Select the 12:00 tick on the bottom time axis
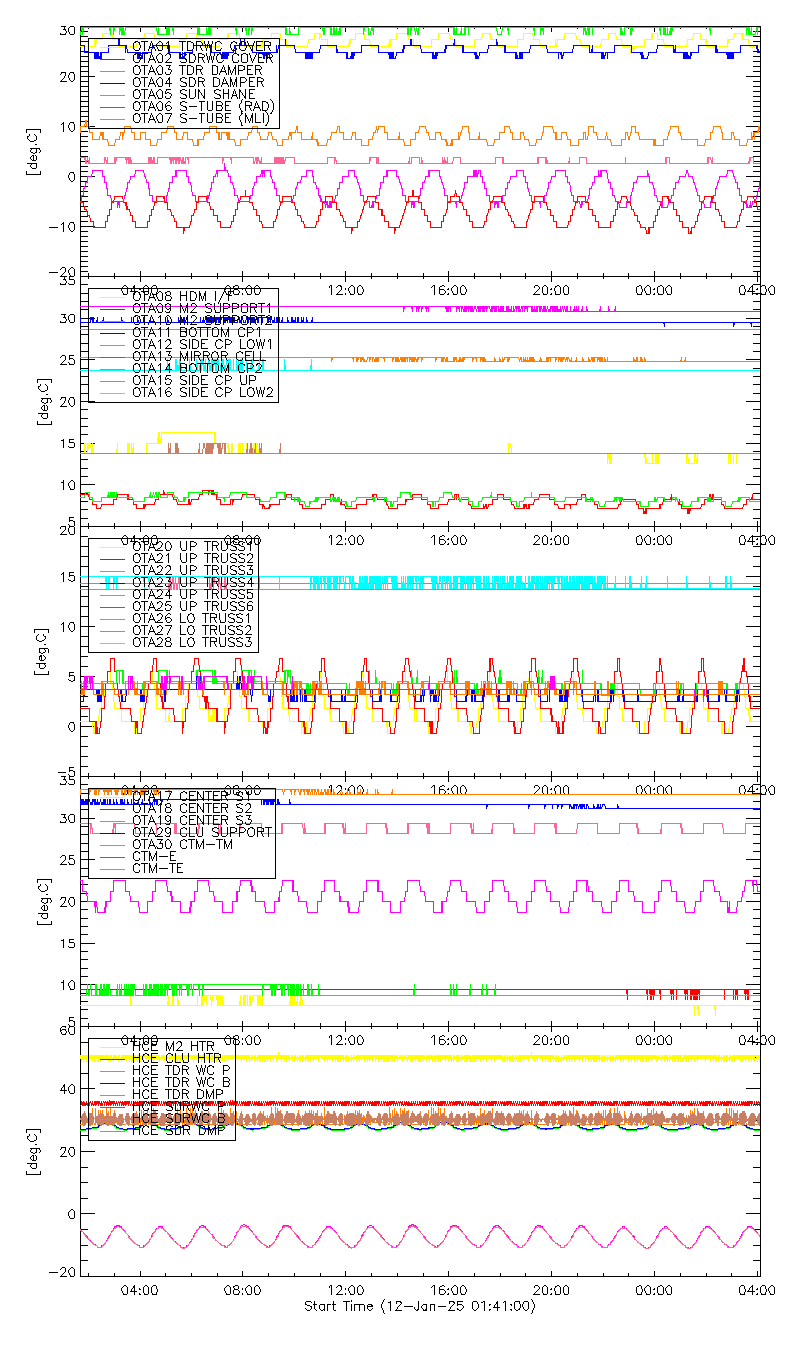 (345, 1291)
